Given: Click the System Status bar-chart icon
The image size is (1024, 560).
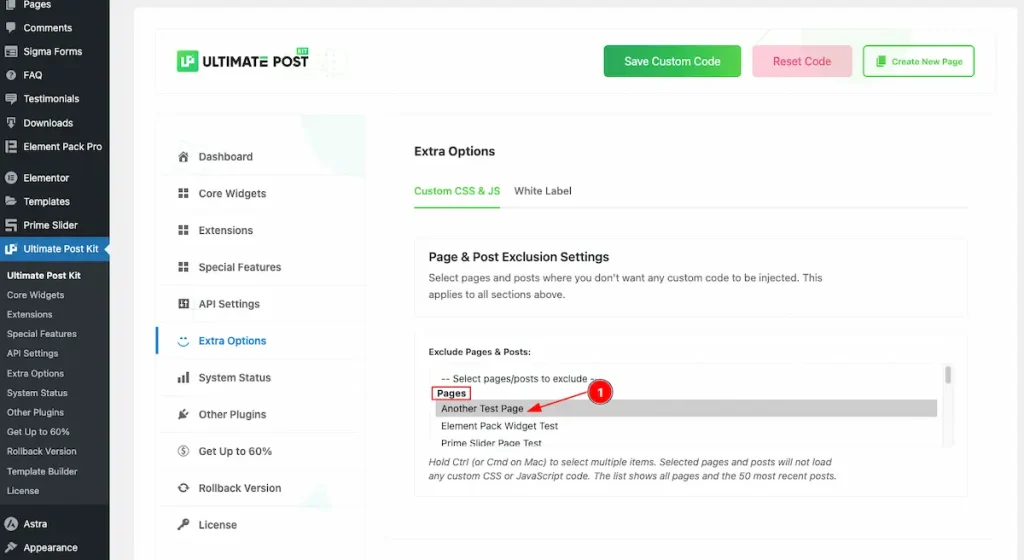Looking at the screenshot, I should pyautogui.click(x=183, y=377).
